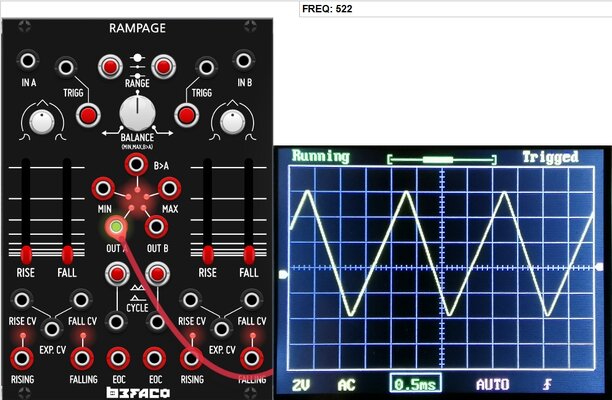Toggle the left CYCLE switch button
The width and height of the screenshot is (612, 400).
117,274
